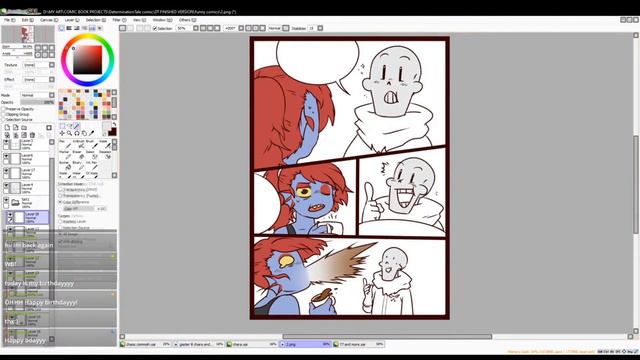640x360 pixels.
Task: Select the Brush tool in tool tray
Action: point(93,144)
